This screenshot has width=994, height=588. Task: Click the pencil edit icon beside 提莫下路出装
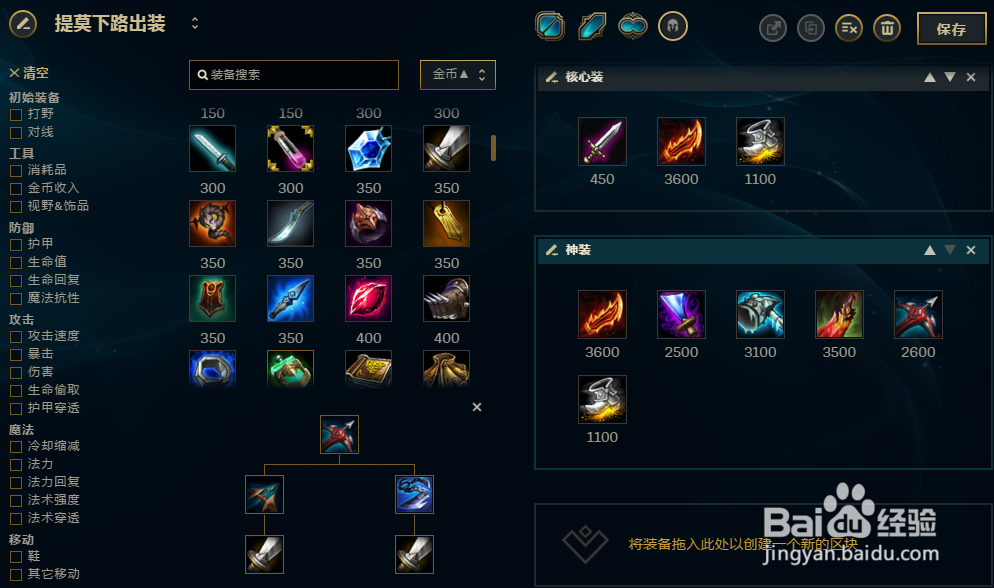point(23,24)
